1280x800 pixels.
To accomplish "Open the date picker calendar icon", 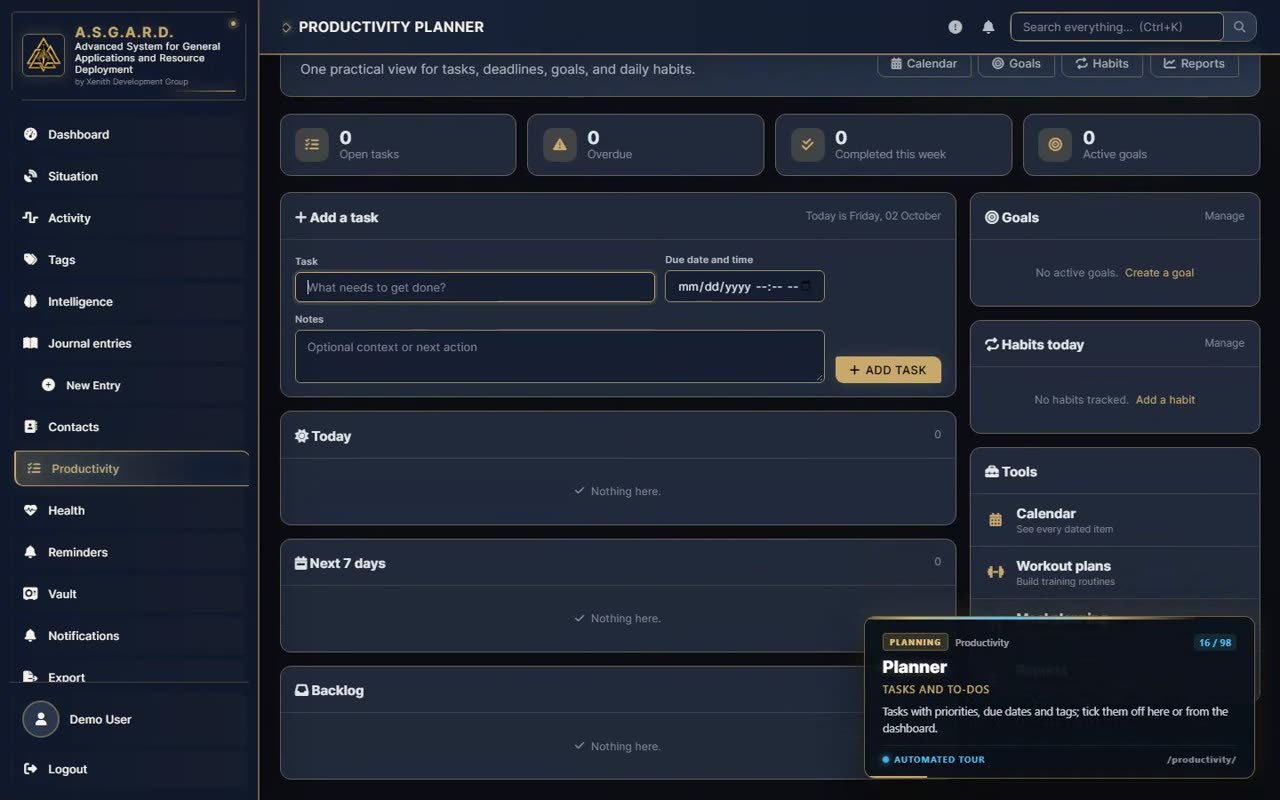I will pos(807,287).
